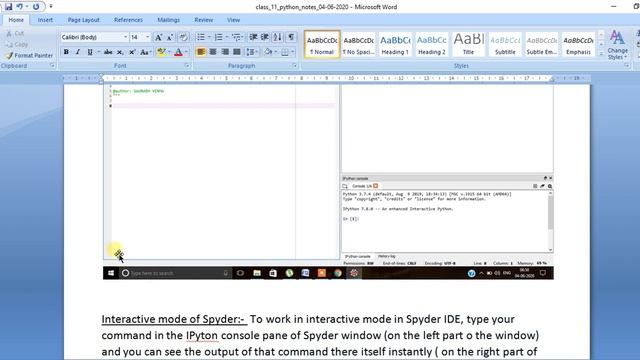Open Clipboard pane launcher

(52, 66)
